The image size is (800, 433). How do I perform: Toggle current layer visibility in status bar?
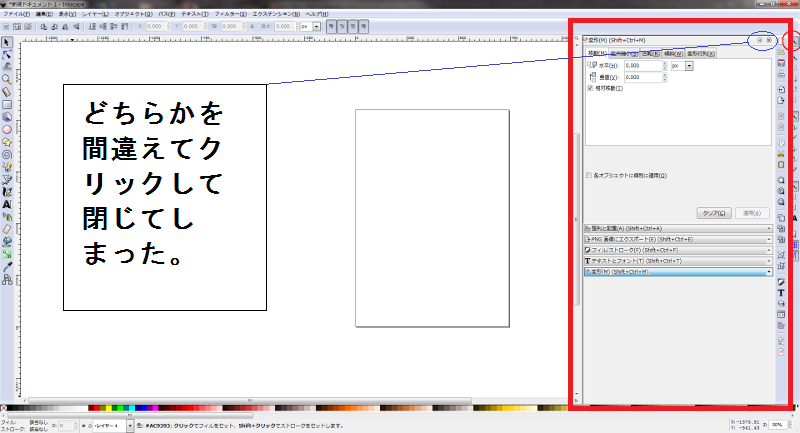84,425
